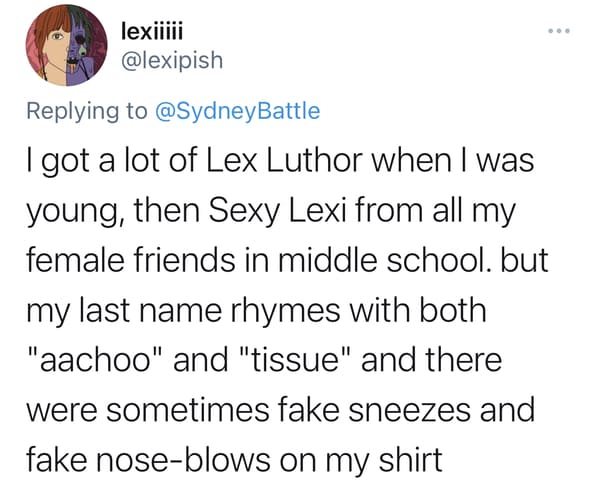
Task: Click the drawn face in the avatar
Action: [53, 48]
